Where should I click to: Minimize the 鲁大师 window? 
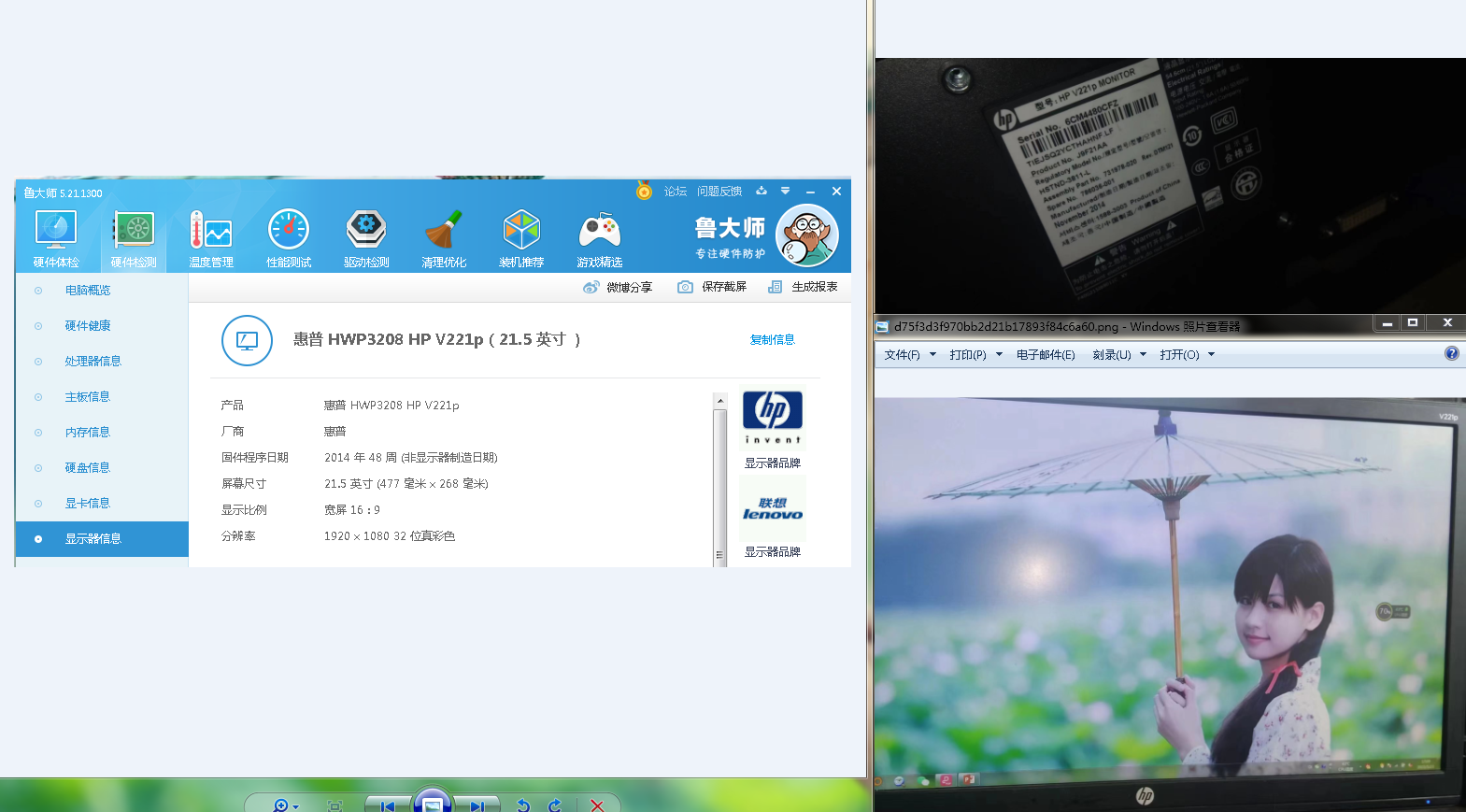point(810,192)
